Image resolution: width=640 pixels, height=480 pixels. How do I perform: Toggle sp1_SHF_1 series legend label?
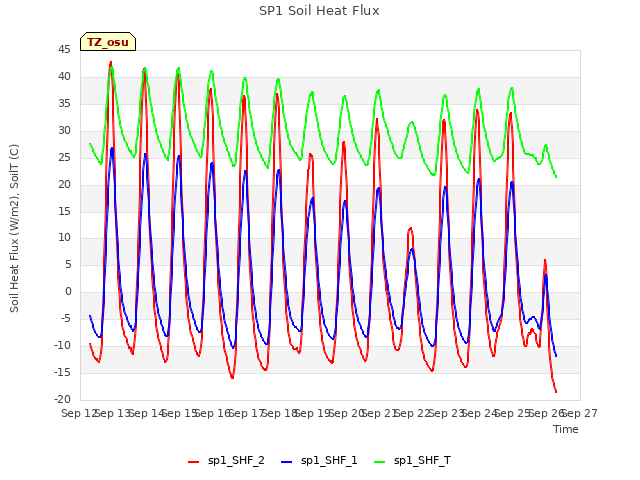pos(329,461)
